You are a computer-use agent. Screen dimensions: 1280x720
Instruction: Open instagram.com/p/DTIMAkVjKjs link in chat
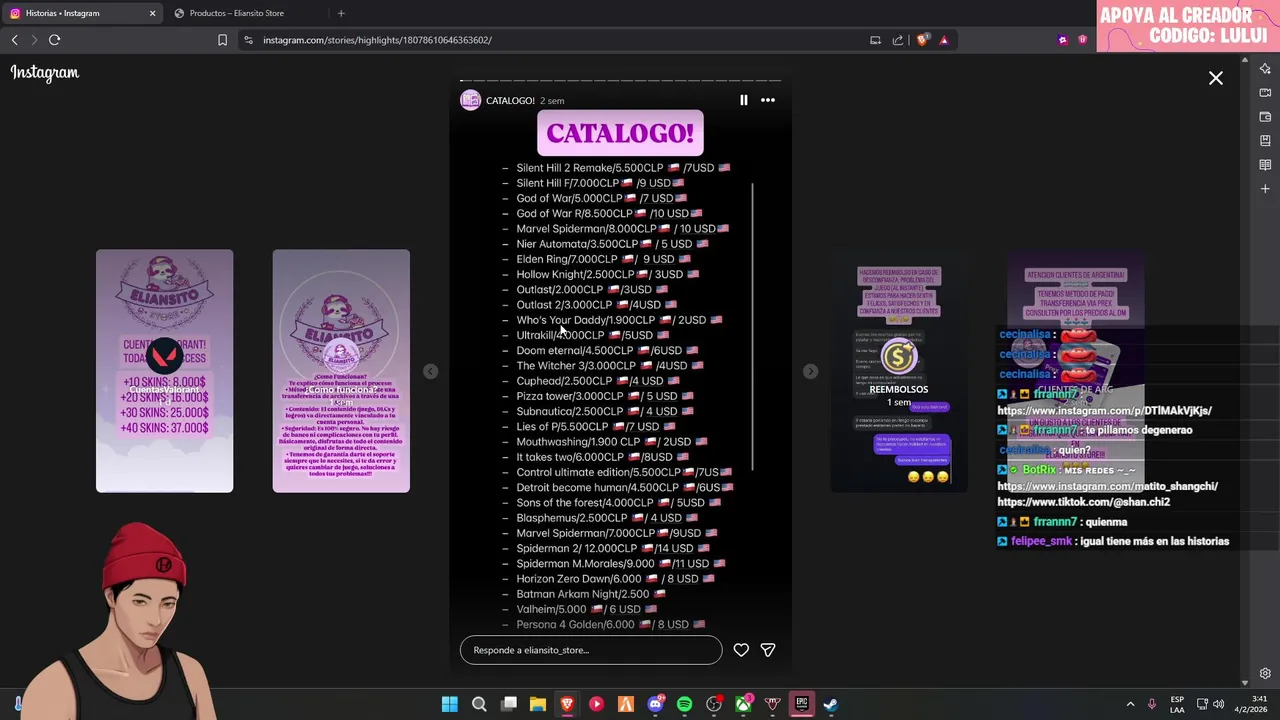coord(1104,411)
